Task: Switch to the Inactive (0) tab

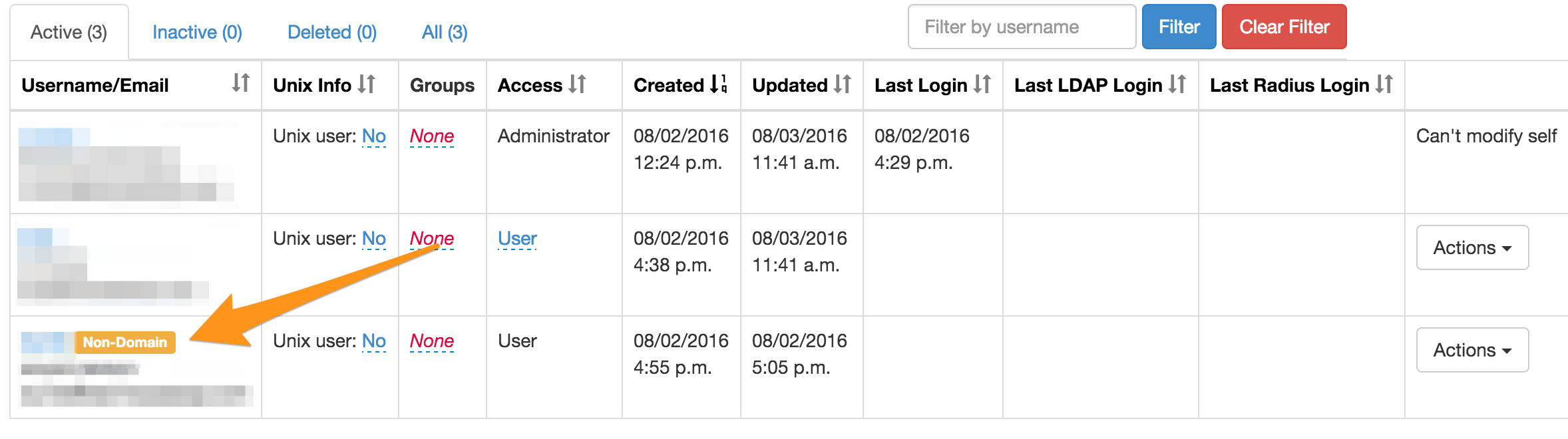Action: coord(197,32)
